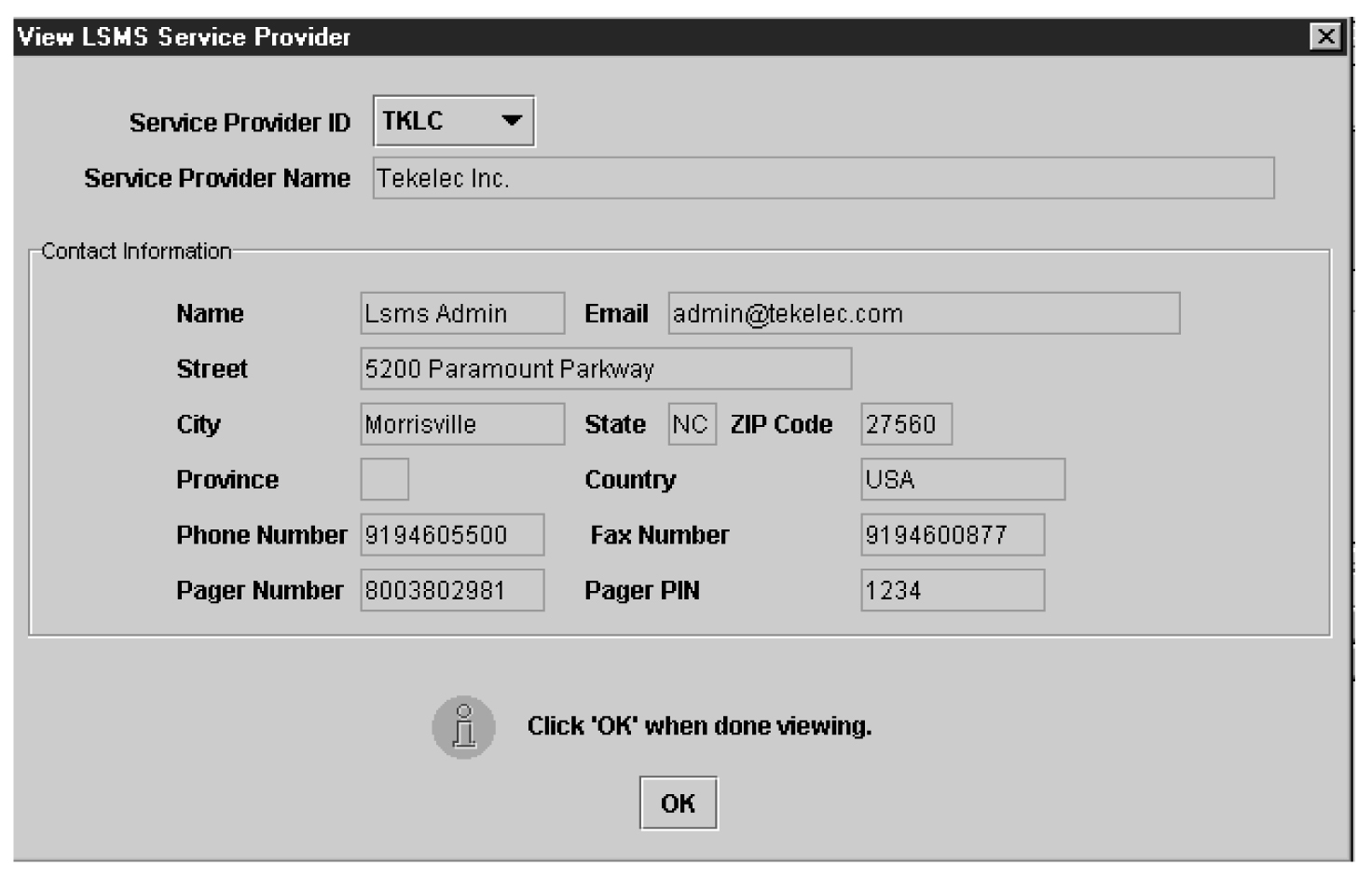Click the ZIP Code field 27560

pos(906,424)
